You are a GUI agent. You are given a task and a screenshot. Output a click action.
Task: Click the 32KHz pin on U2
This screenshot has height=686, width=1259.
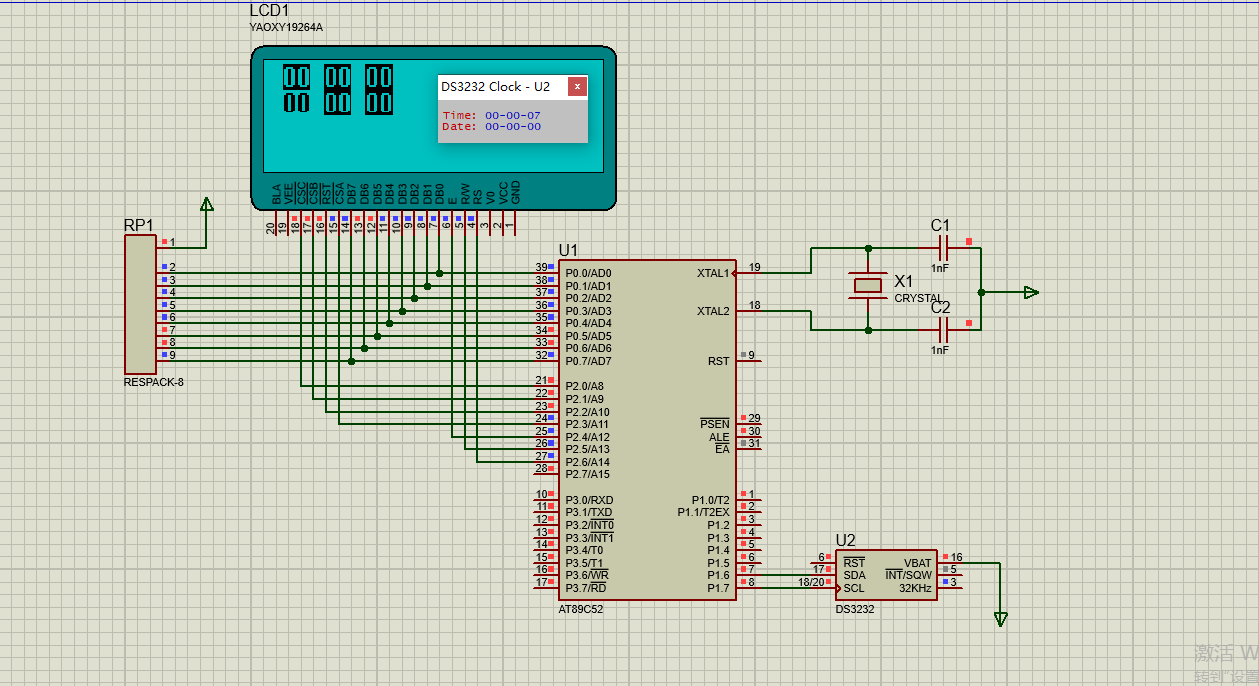coord(916,588)
